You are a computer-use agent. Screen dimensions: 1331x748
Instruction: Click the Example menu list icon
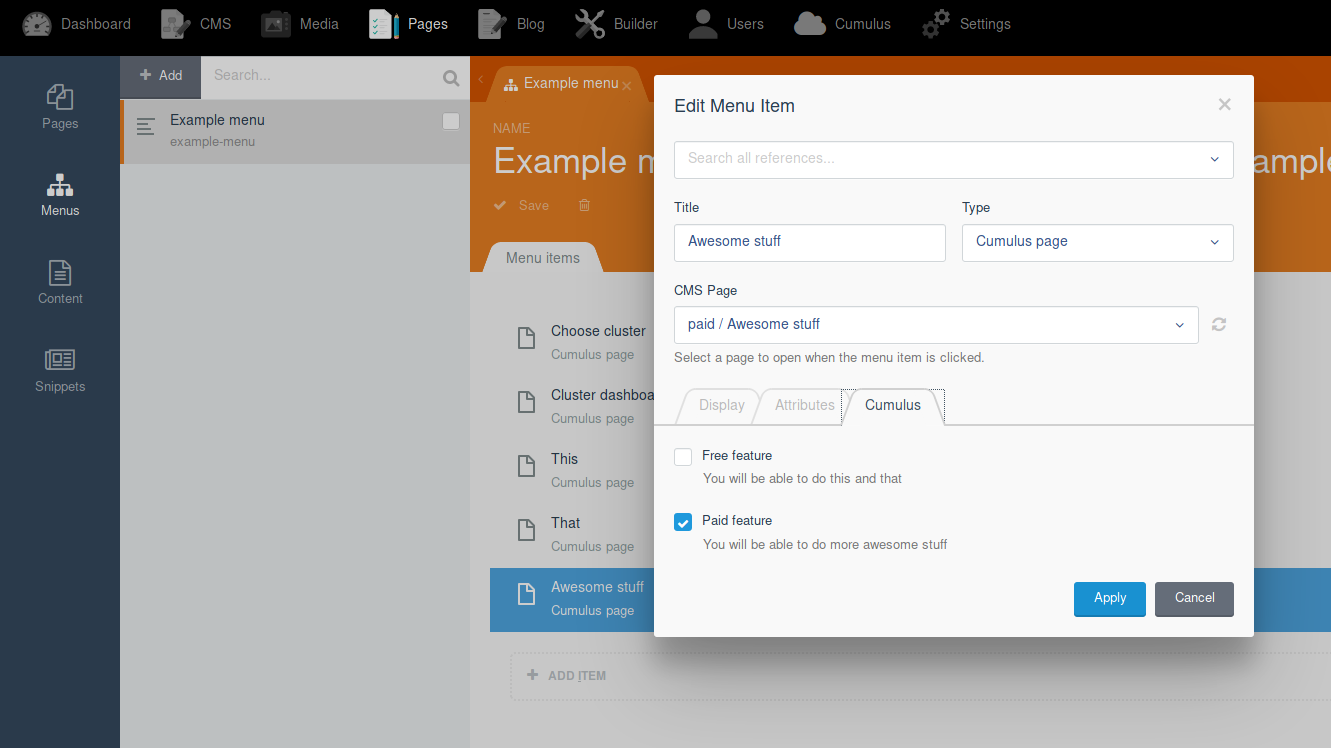point(146,127)
